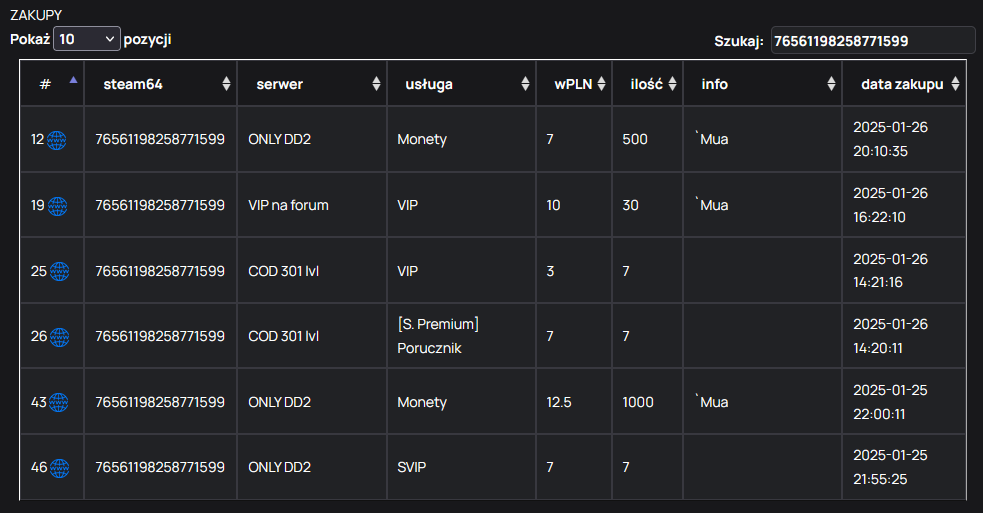Sort table by serwer column
Screen dimensions: 983x513
(376, 84)
